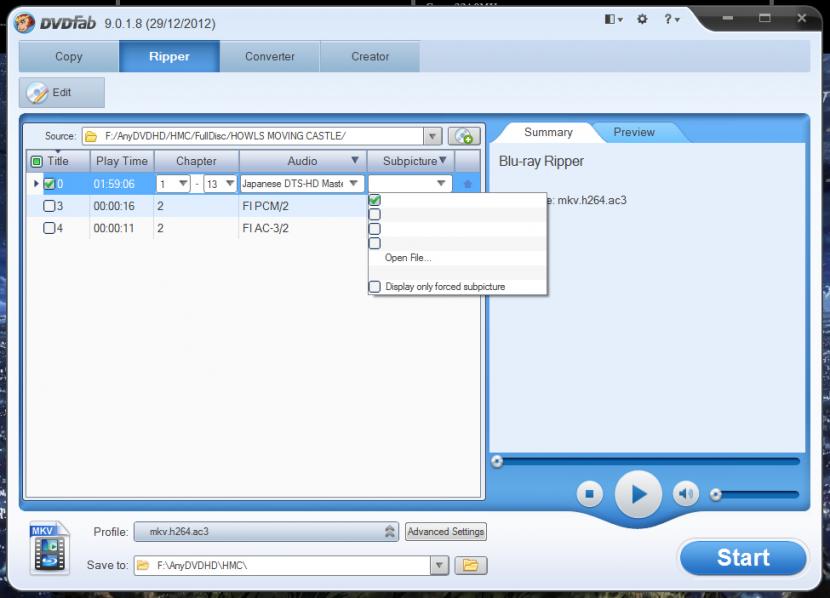
Task: Click the add disc source icon
Action: 464,136
